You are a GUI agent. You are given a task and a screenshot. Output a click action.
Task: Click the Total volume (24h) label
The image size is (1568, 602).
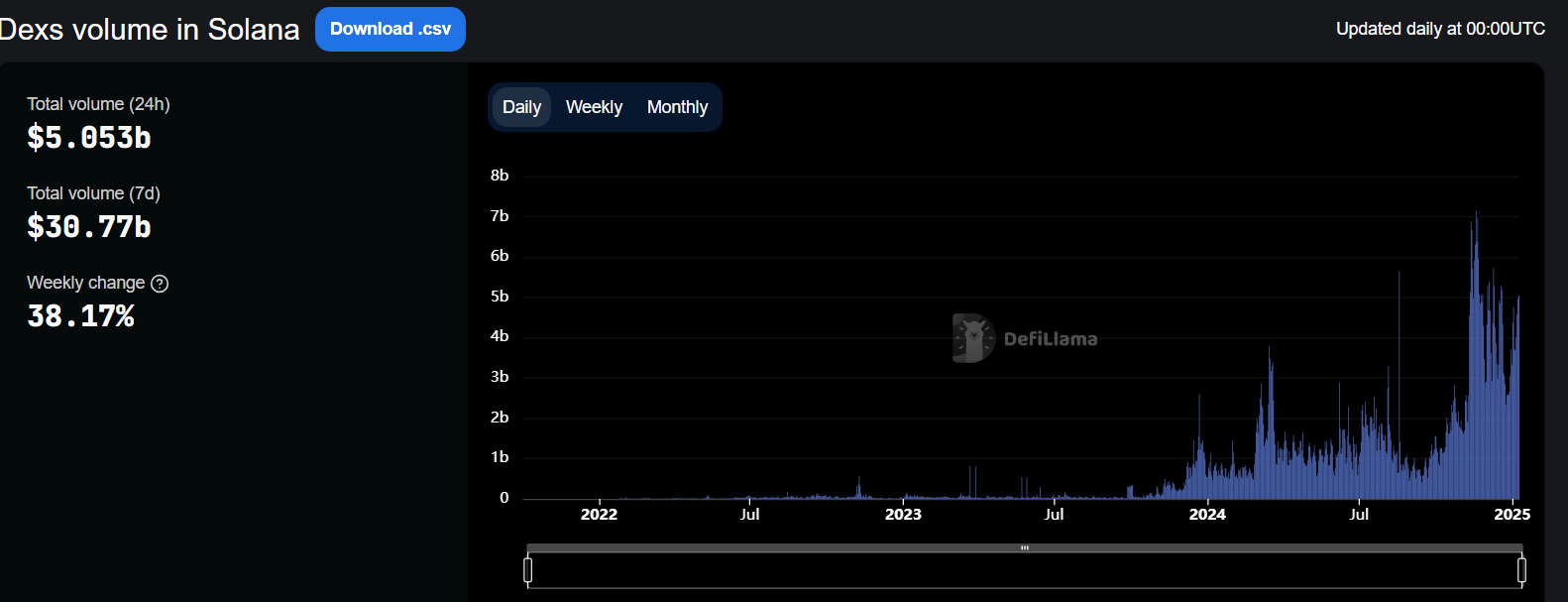[x=98, y=104]
